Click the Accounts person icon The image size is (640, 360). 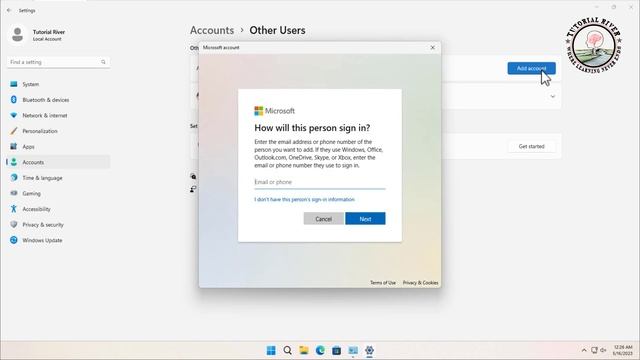point(14,162)
